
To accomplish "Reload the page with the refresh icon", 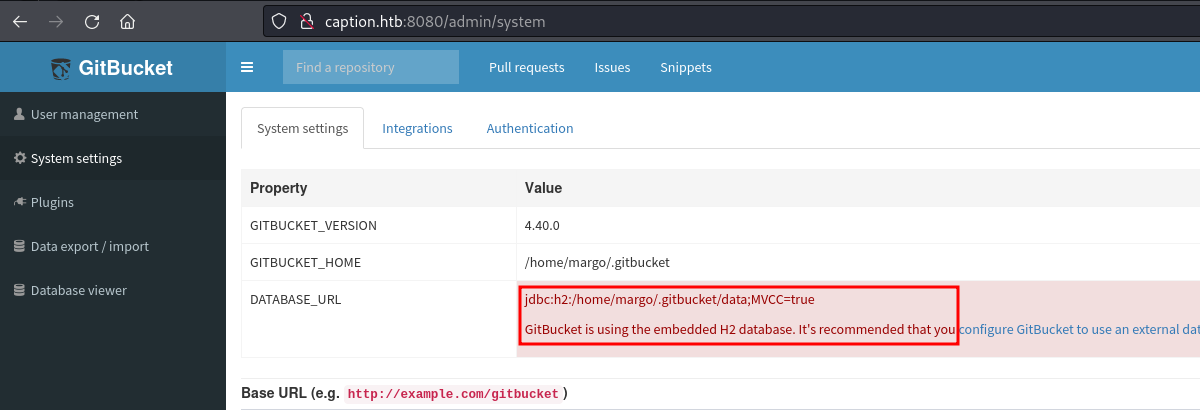I will 91,21.
